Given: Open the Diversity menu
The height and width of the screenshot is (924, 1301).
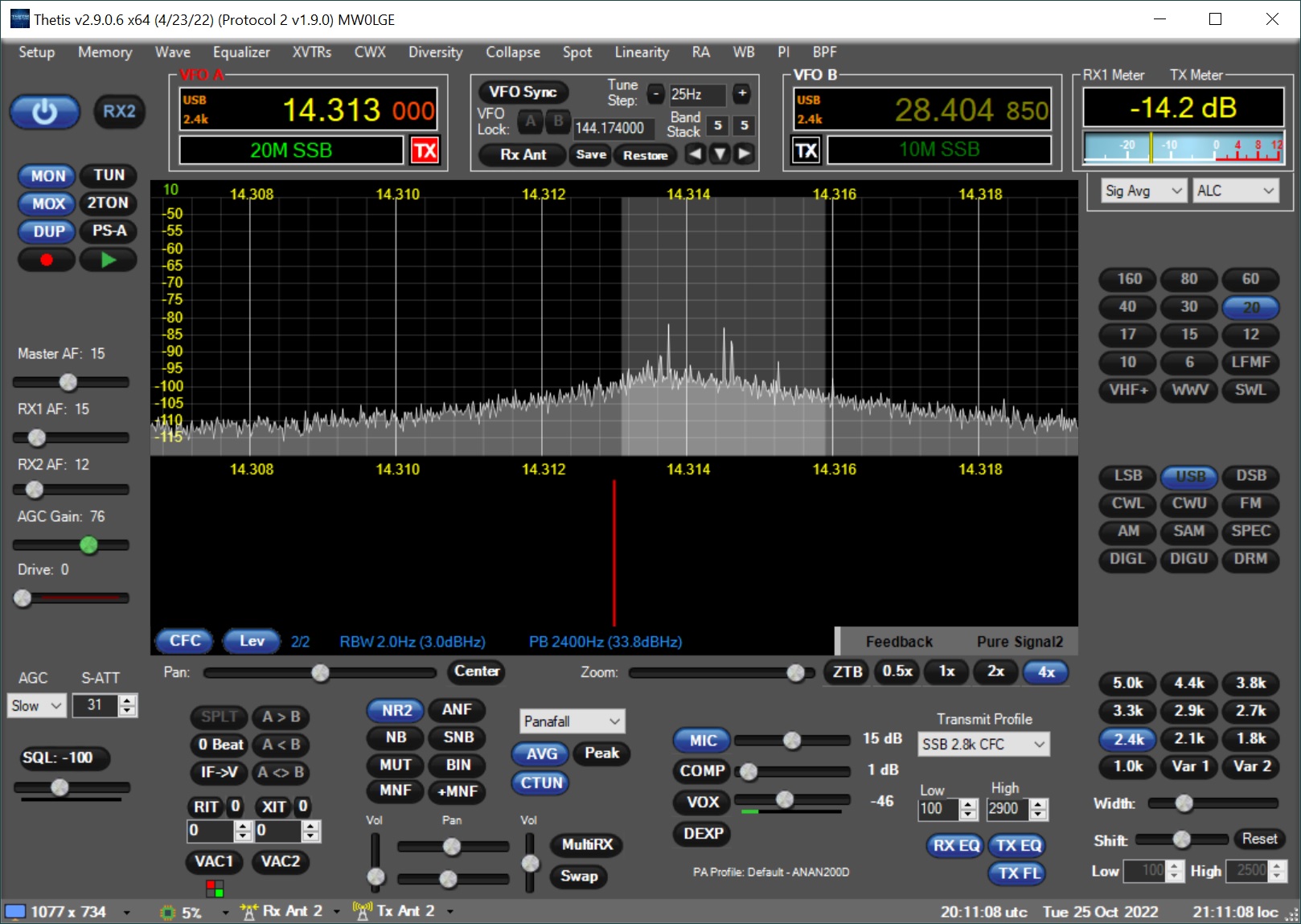Looking at the screenshot, I should 435,52.
